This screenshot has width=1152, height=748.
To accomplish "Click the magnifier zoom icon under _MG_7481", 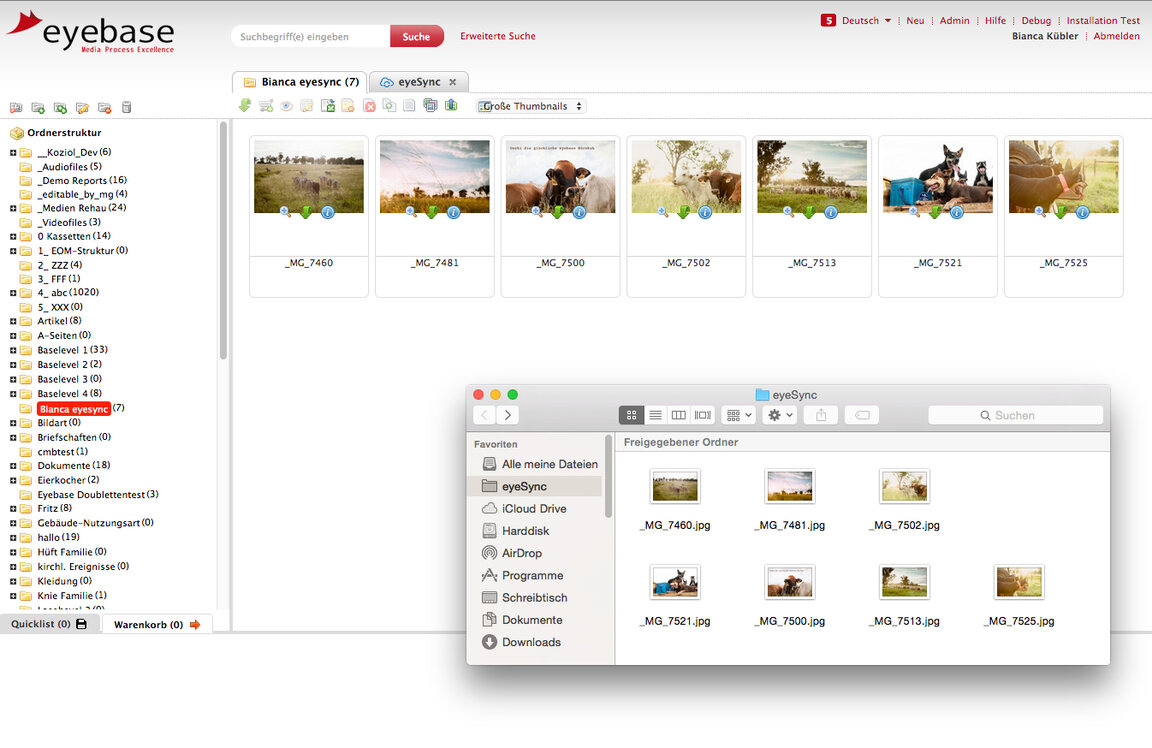I will 411,212.
